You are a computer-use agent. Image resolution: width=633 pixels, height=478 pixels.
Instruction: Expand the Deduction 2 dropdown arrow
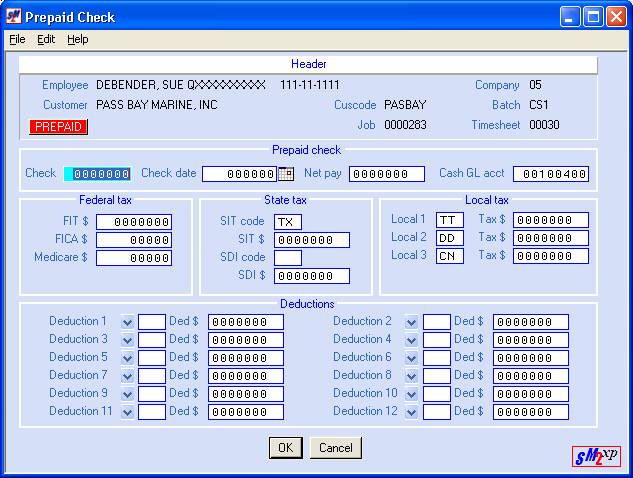click(x=411, y=322)
